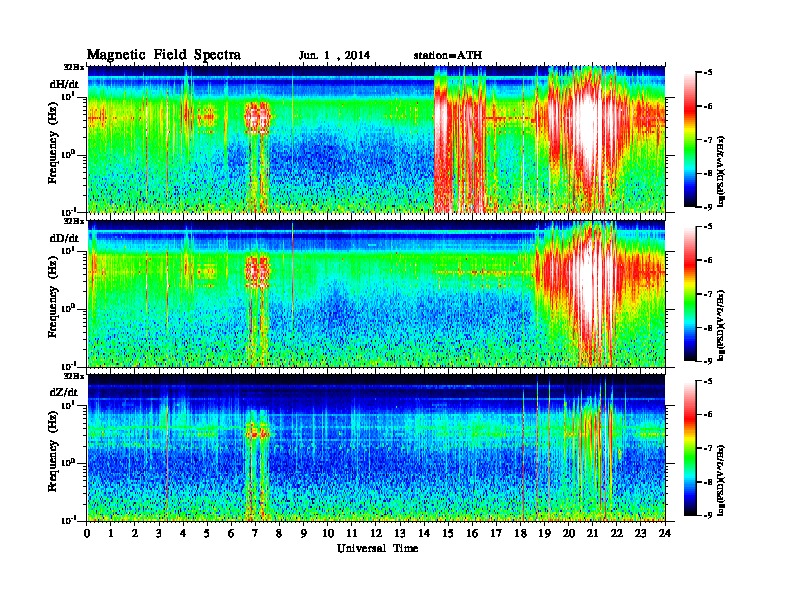Click the log PSD unit label beside dH/dt color scale
This screenshot has height=612, width=792.
pos(721,171)
